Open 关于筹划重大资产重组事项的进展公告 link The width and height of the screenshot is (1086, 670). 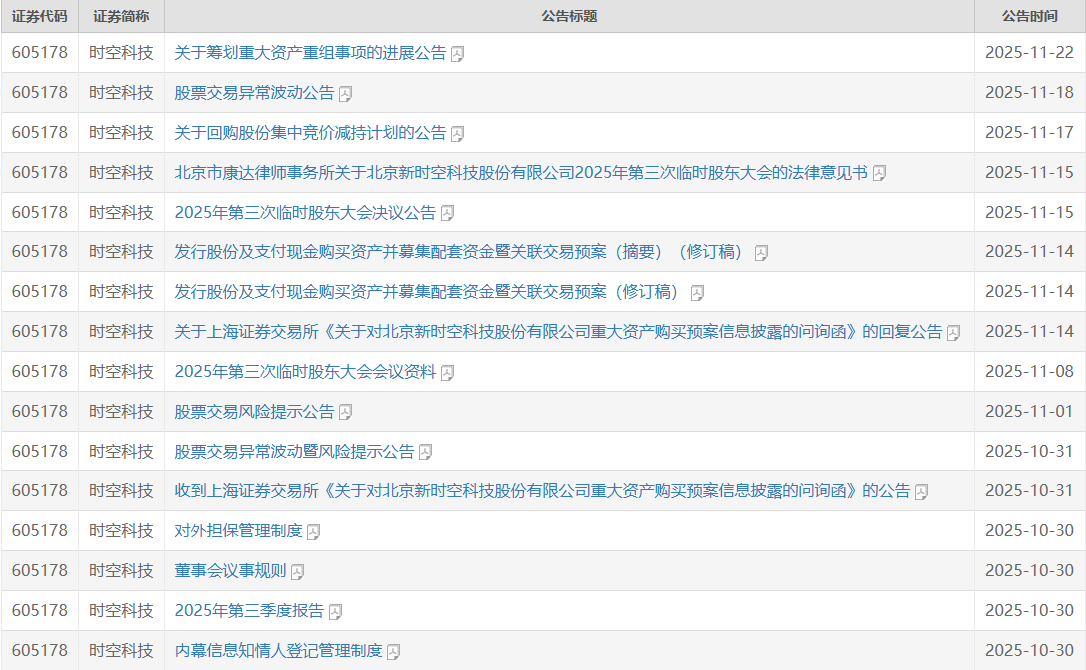310,53
